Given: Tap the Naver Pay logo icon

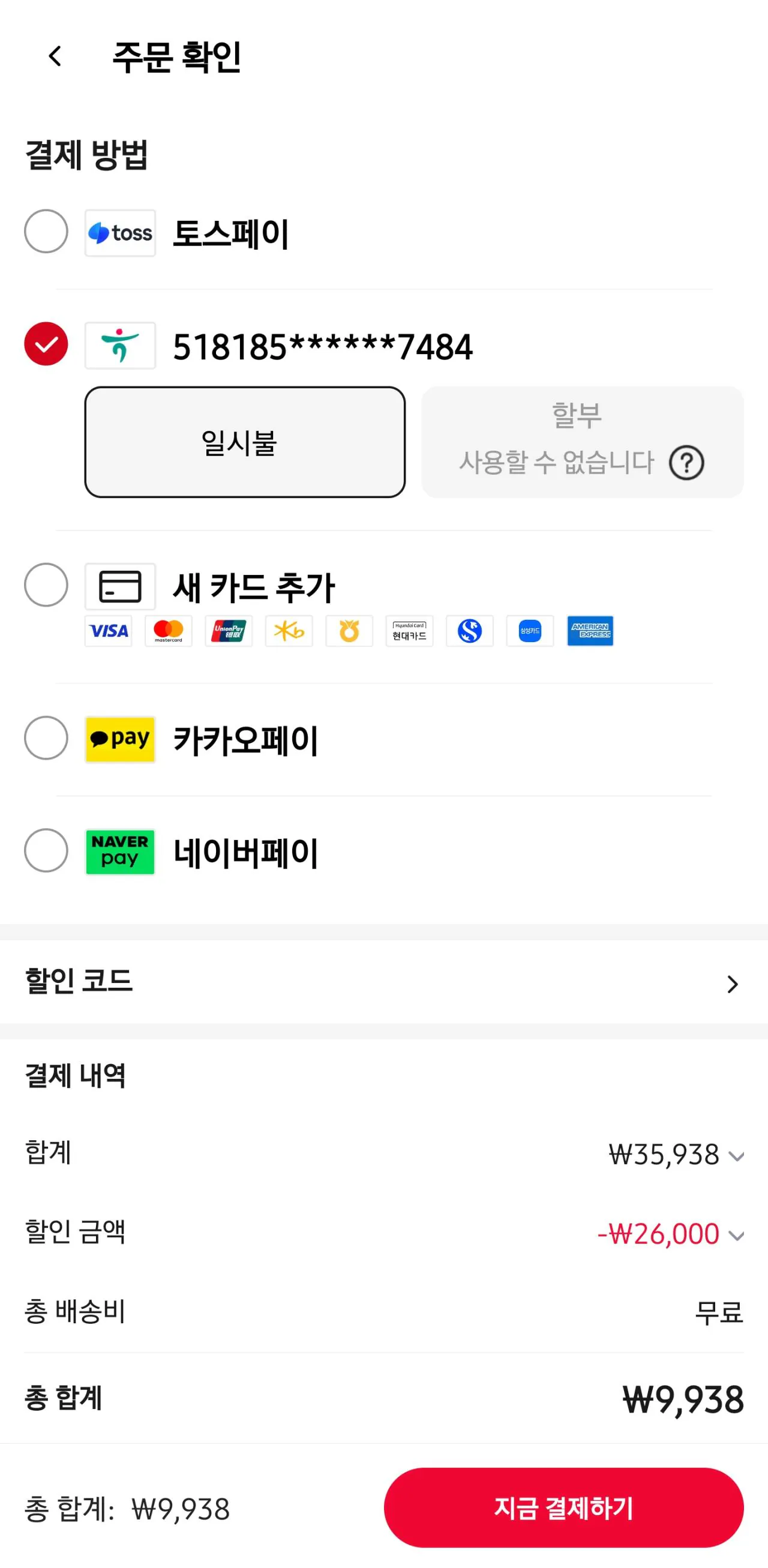Looking at the screenshot, I should [x=120, y=852].
